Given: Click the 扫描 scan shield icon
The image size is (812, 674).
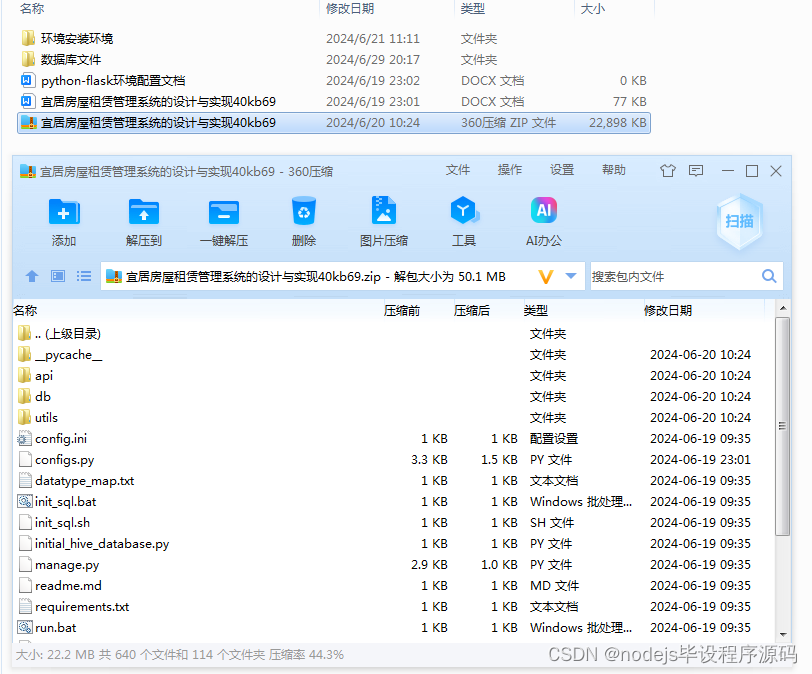Looking at the screenshot, I should point(739,222).
